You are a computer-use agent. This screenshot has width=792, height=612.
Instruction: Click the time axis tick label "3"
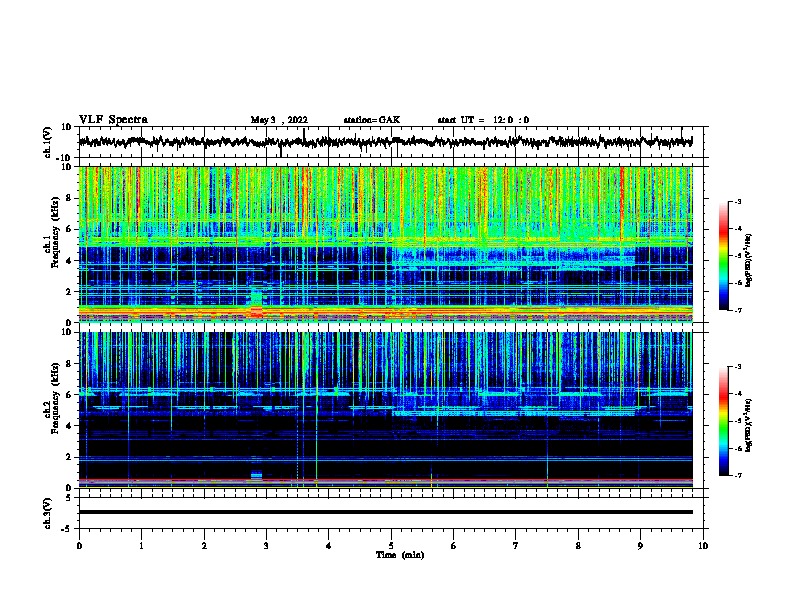point(266,546)
